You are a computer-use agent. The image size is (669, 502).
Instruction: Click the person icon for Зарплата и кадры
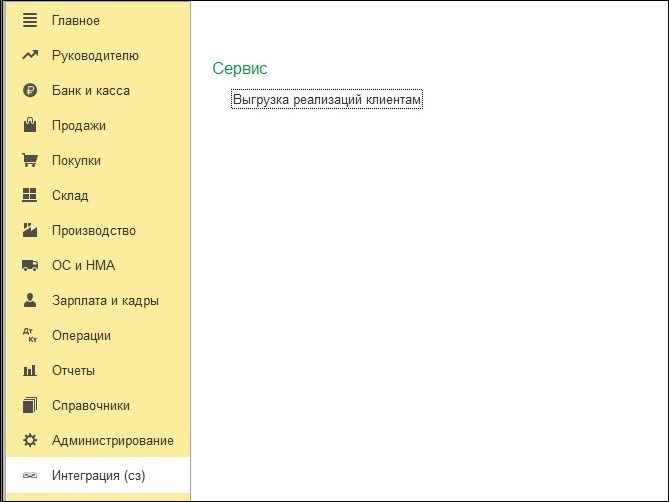pos(30,301)
